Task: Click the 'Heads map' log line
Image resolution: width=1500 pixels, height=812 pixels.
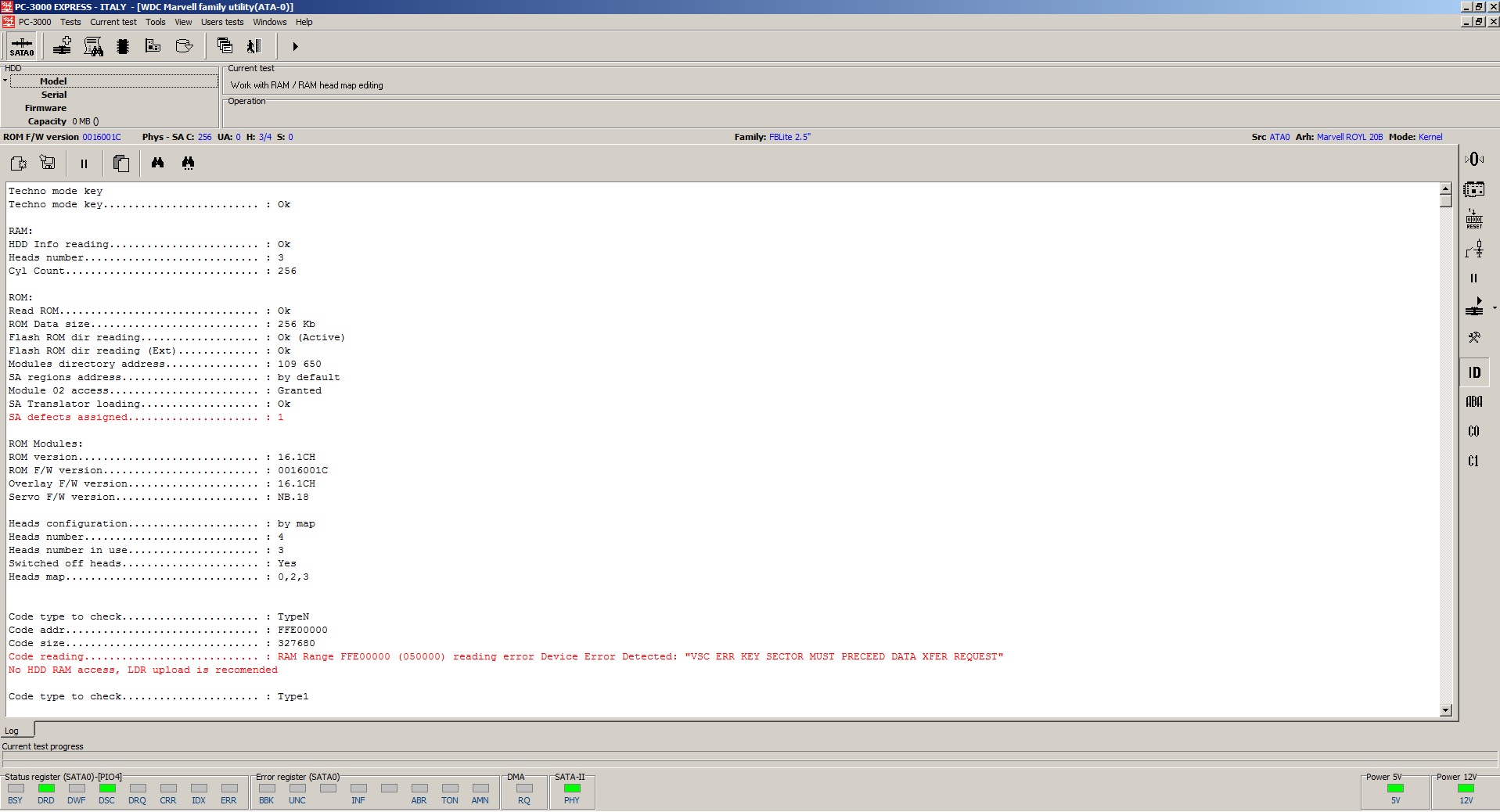Action: (x=159, y=577)
